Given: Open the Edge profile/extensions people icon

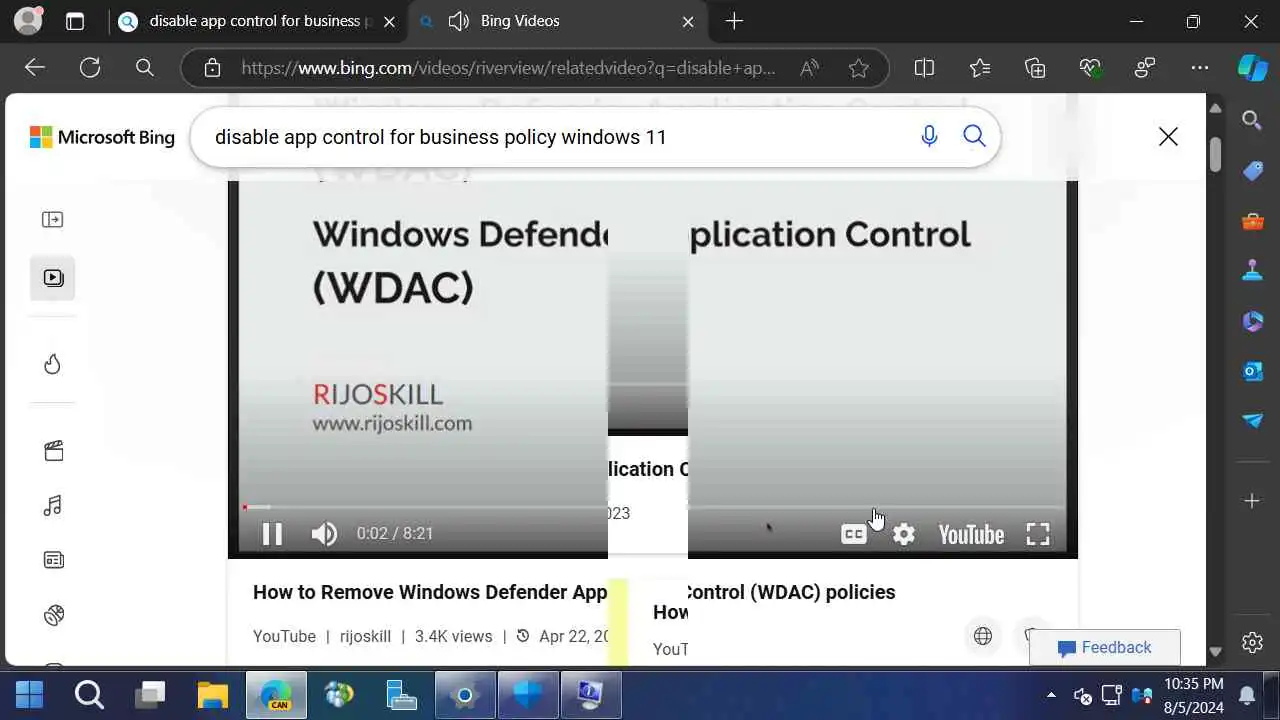Looking at the screenshot, I should (x=1145, y=68).
